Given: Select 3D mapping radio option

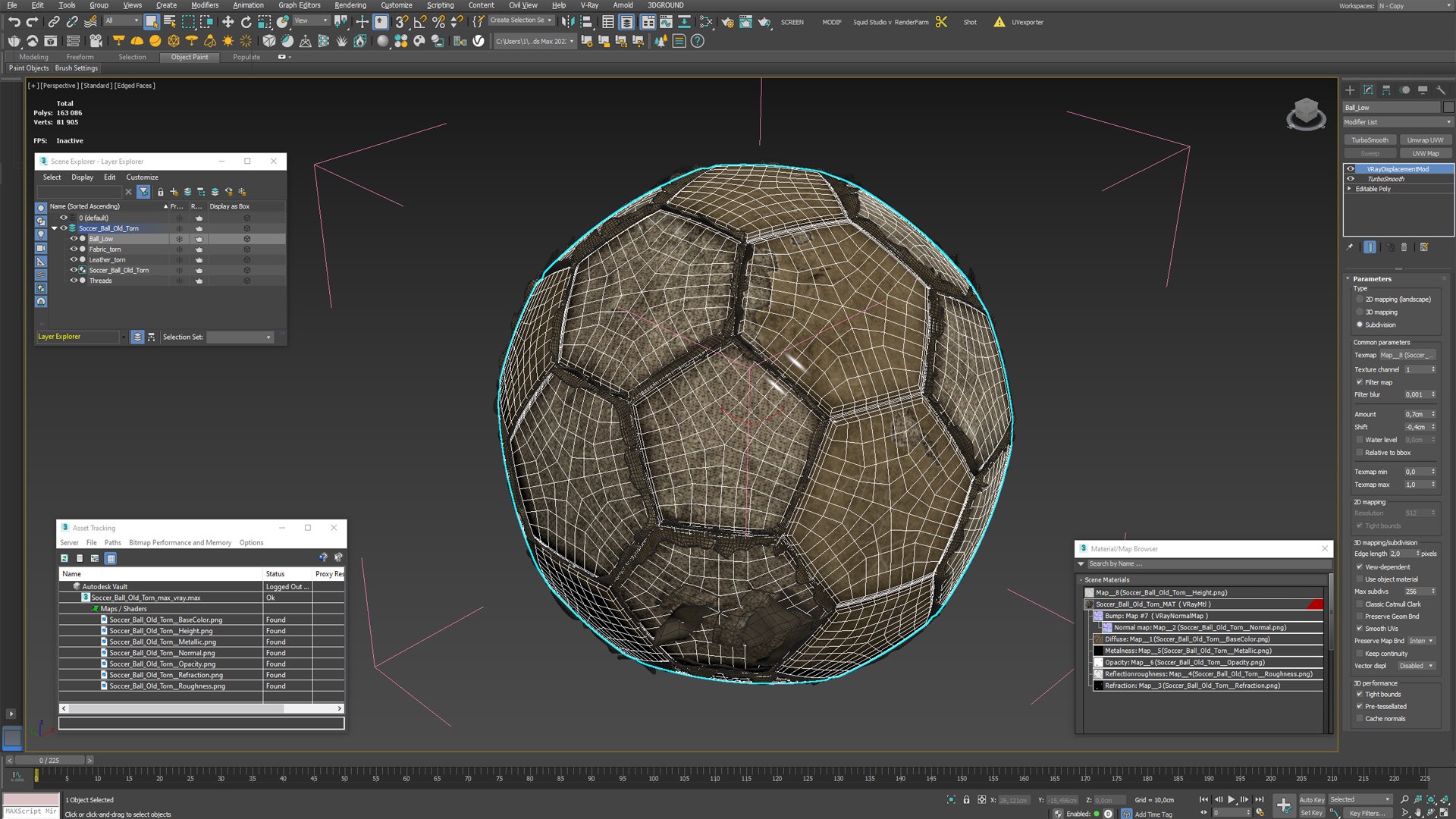Looking at the screenshot, I should 1360,312.
